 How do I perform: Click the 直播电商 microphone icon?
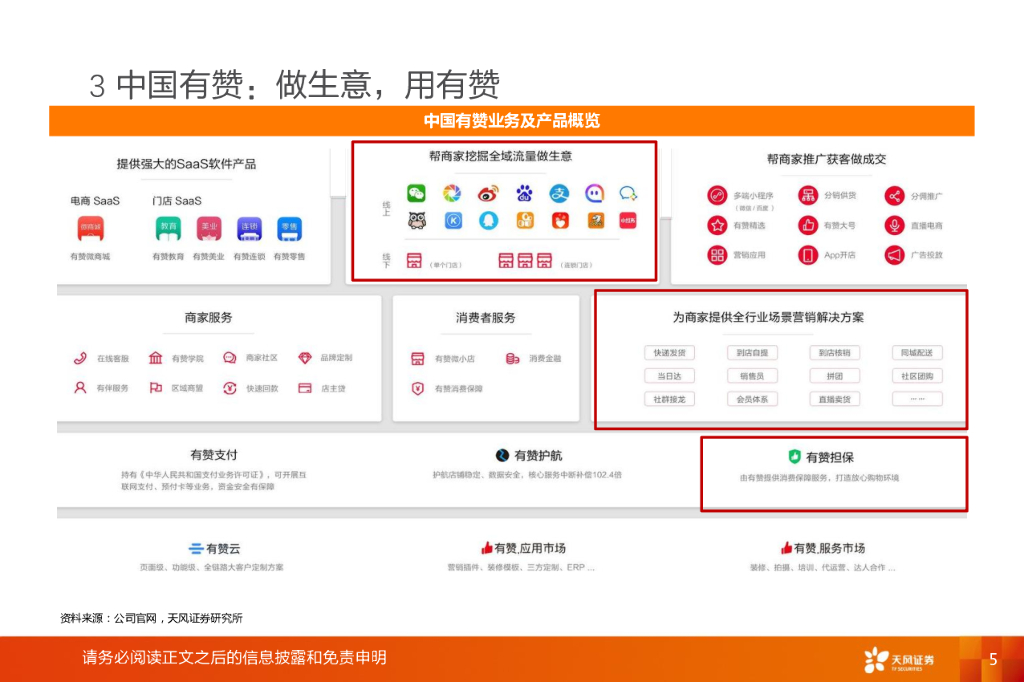(x=895, y=225)
